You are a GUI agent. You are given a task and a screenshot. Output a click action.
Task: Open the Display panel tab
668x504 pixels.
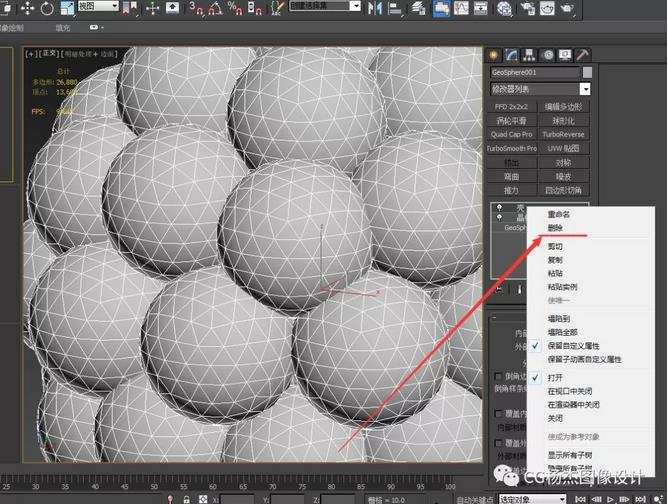[565, 55]
